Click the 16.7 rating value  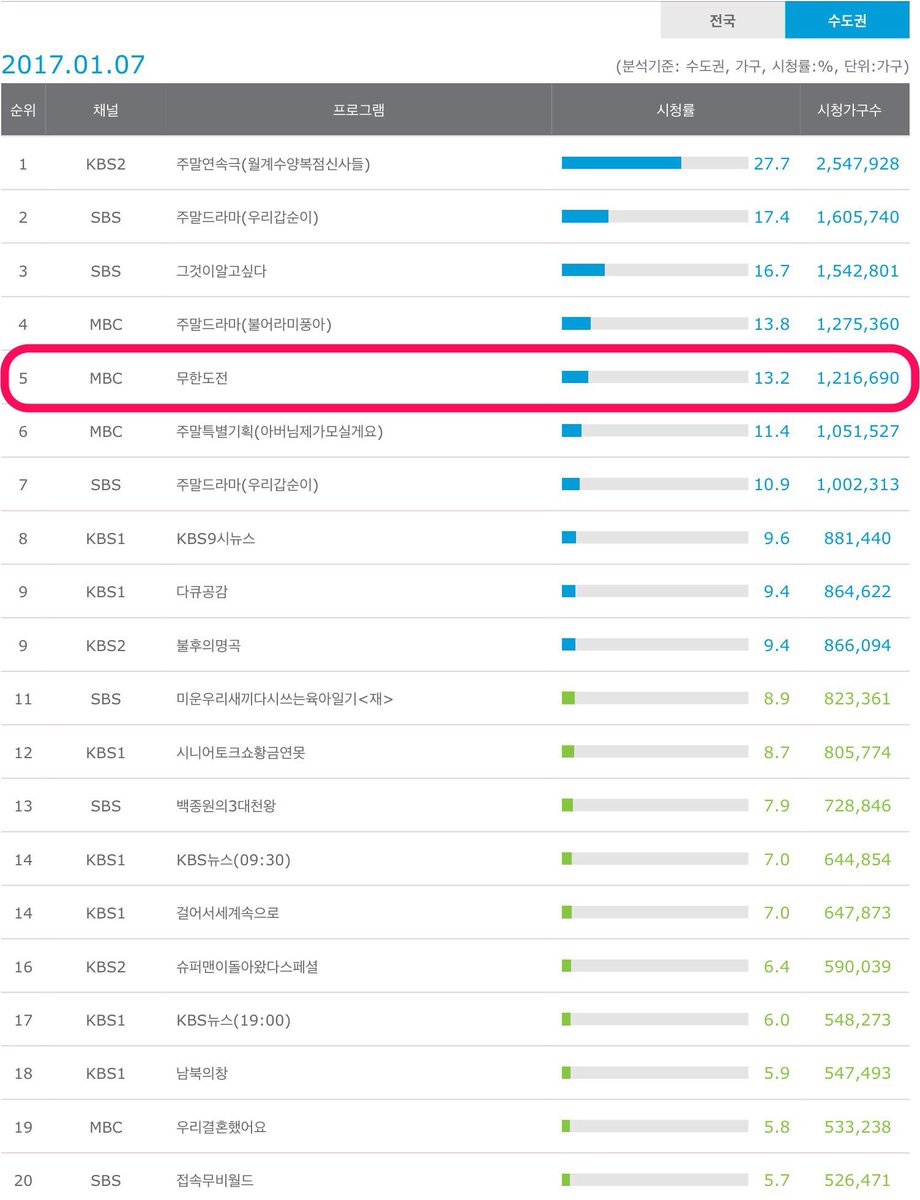tap(771, 270)
